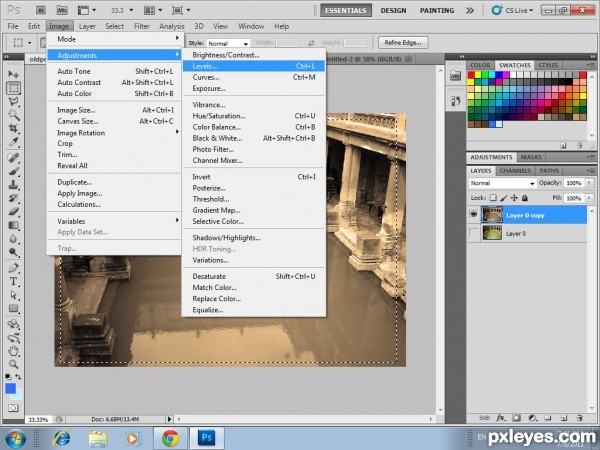The height and width of the screenshot is (450, 600).
Task: Switch to the Styles tab
Action: coord(548,65)
